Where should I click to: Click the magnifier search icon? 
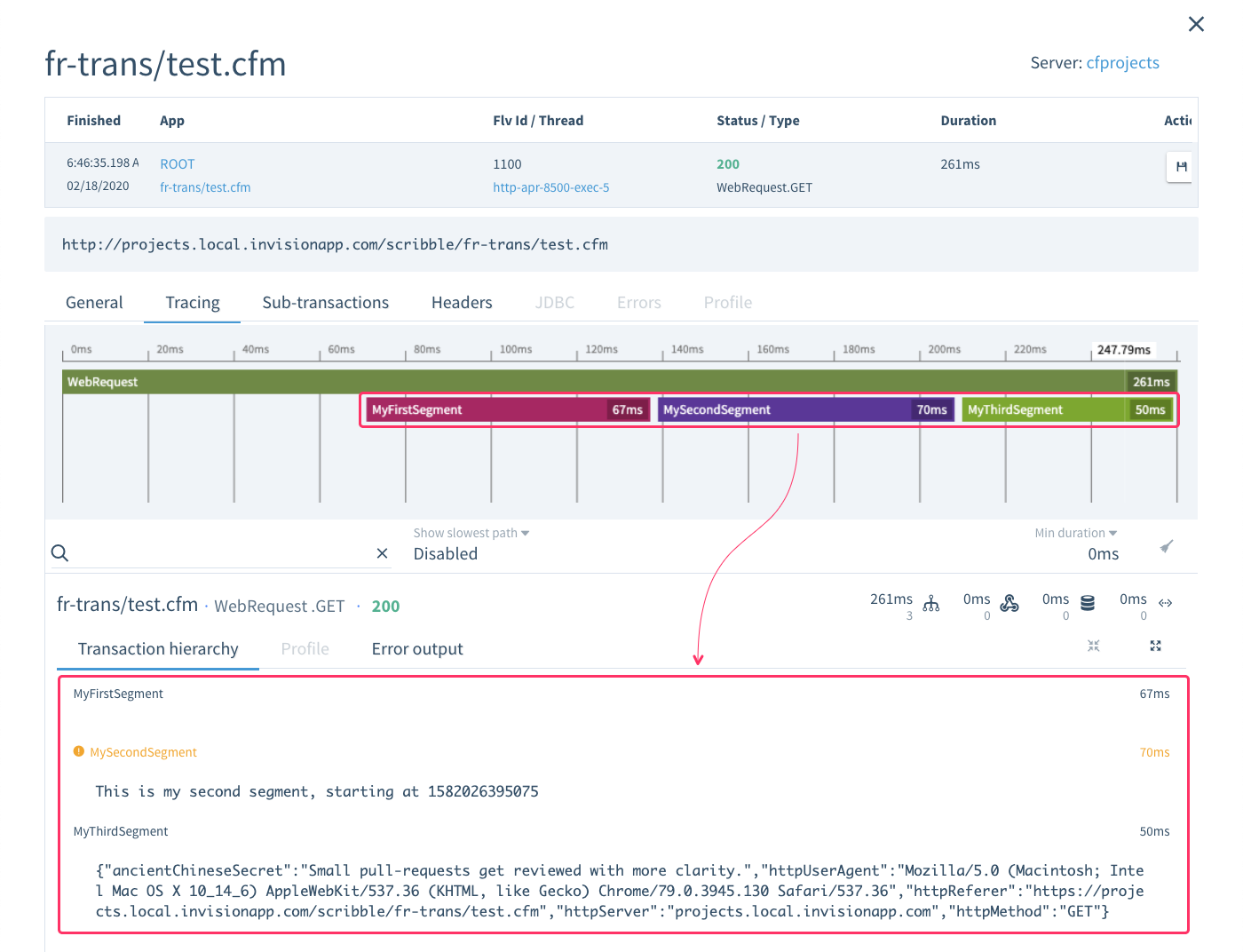[59, 553]
